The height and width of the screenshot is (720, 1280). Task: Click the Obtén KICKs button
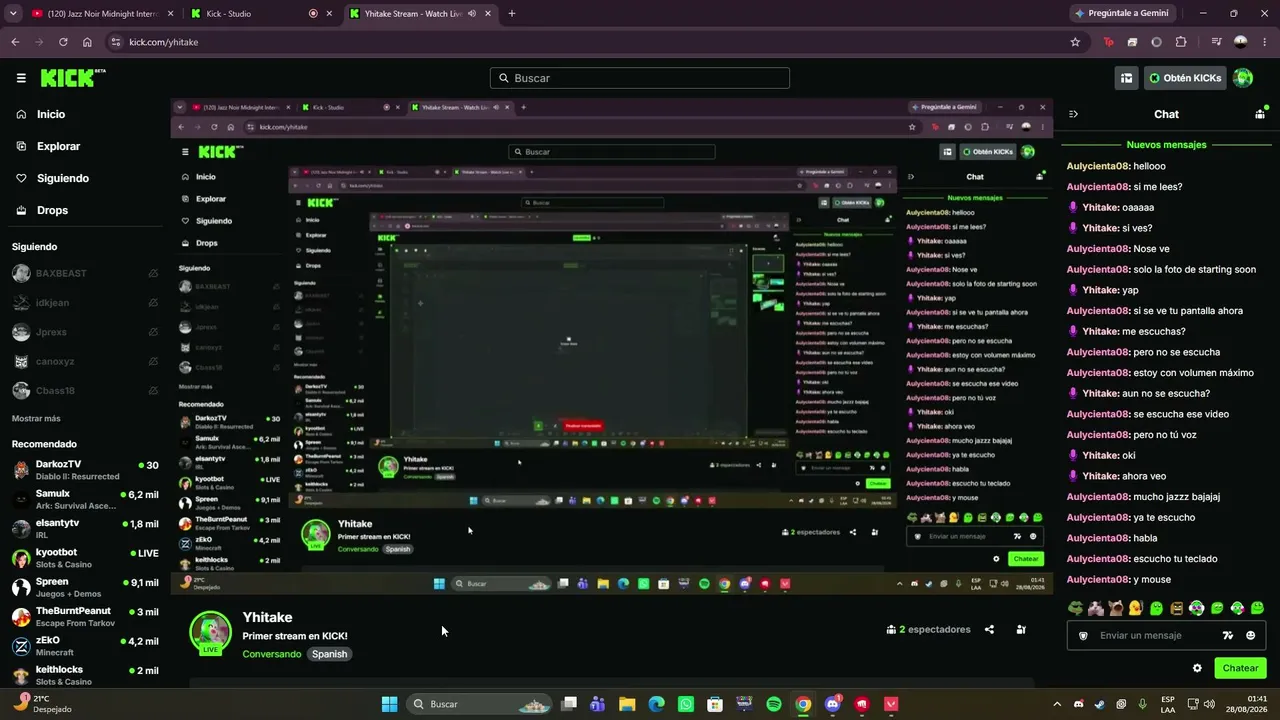point(1185,78)
